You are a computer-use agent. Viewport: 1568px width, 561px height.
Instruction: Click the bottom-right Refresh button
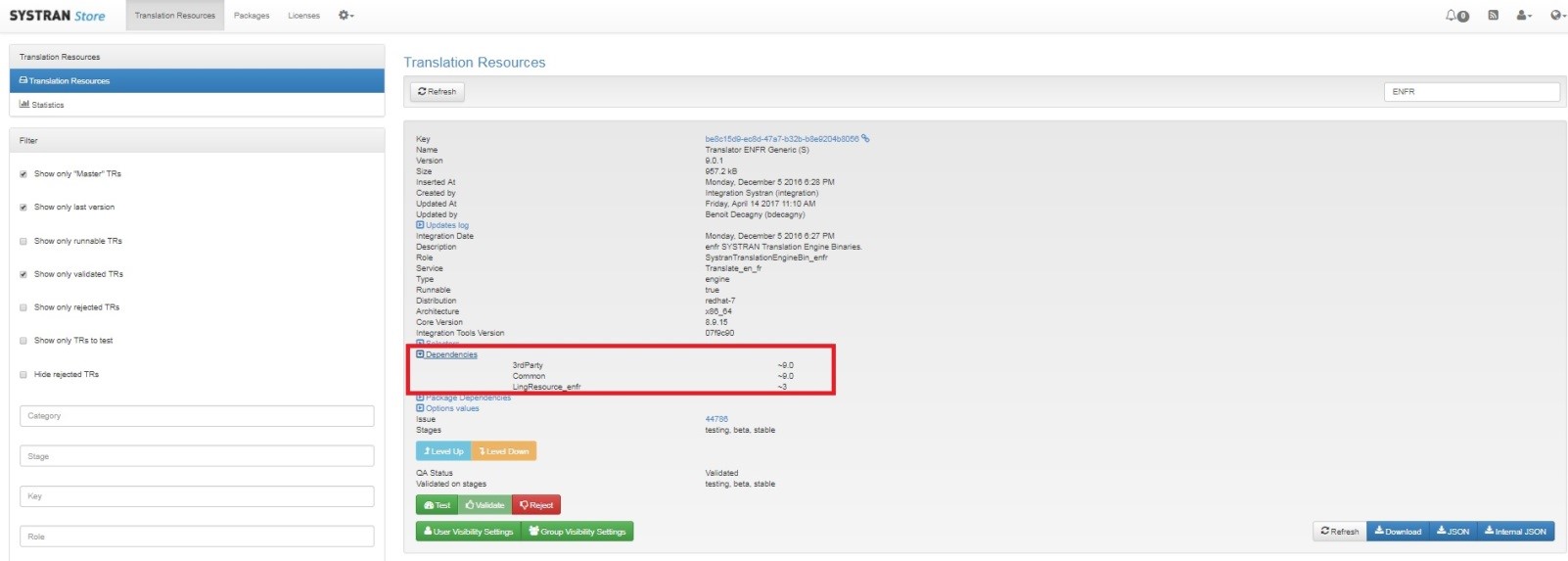click(x=1339, y=531)
